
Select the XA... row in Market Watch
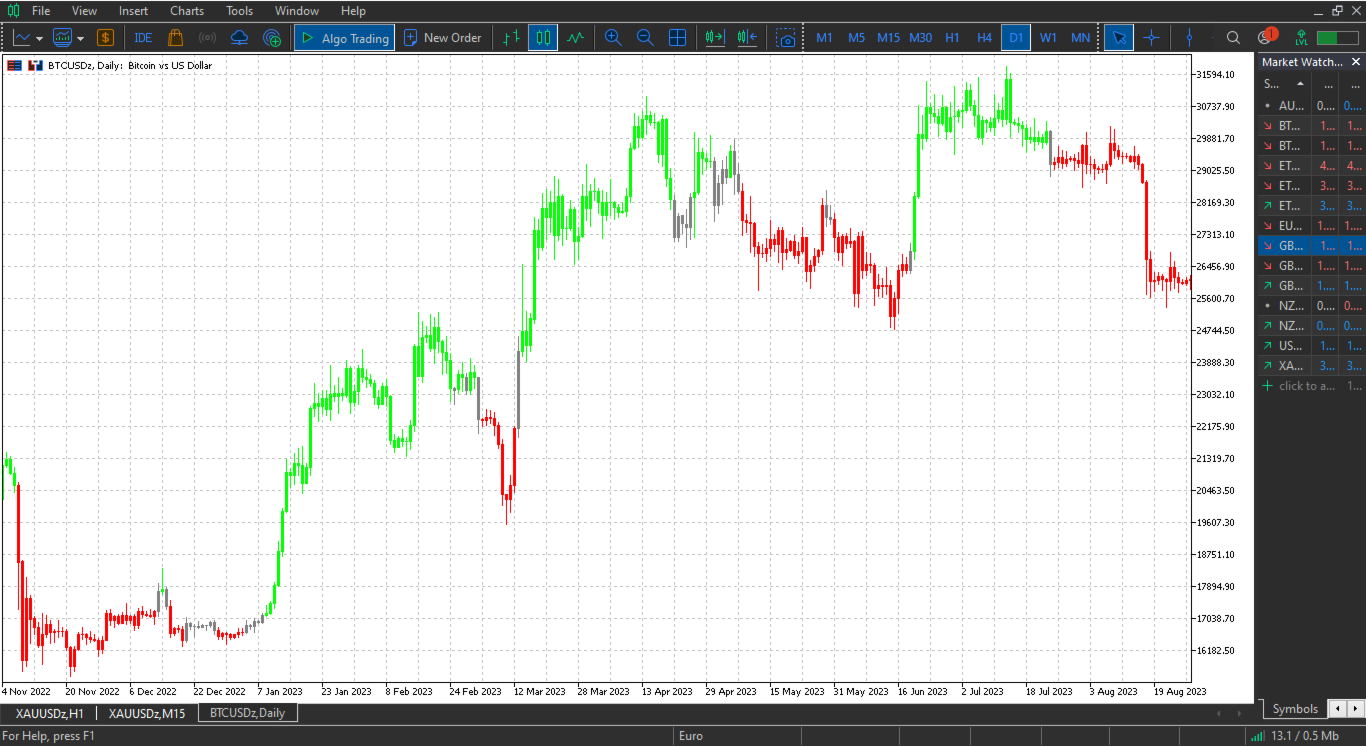click(x=1310, y=365)
